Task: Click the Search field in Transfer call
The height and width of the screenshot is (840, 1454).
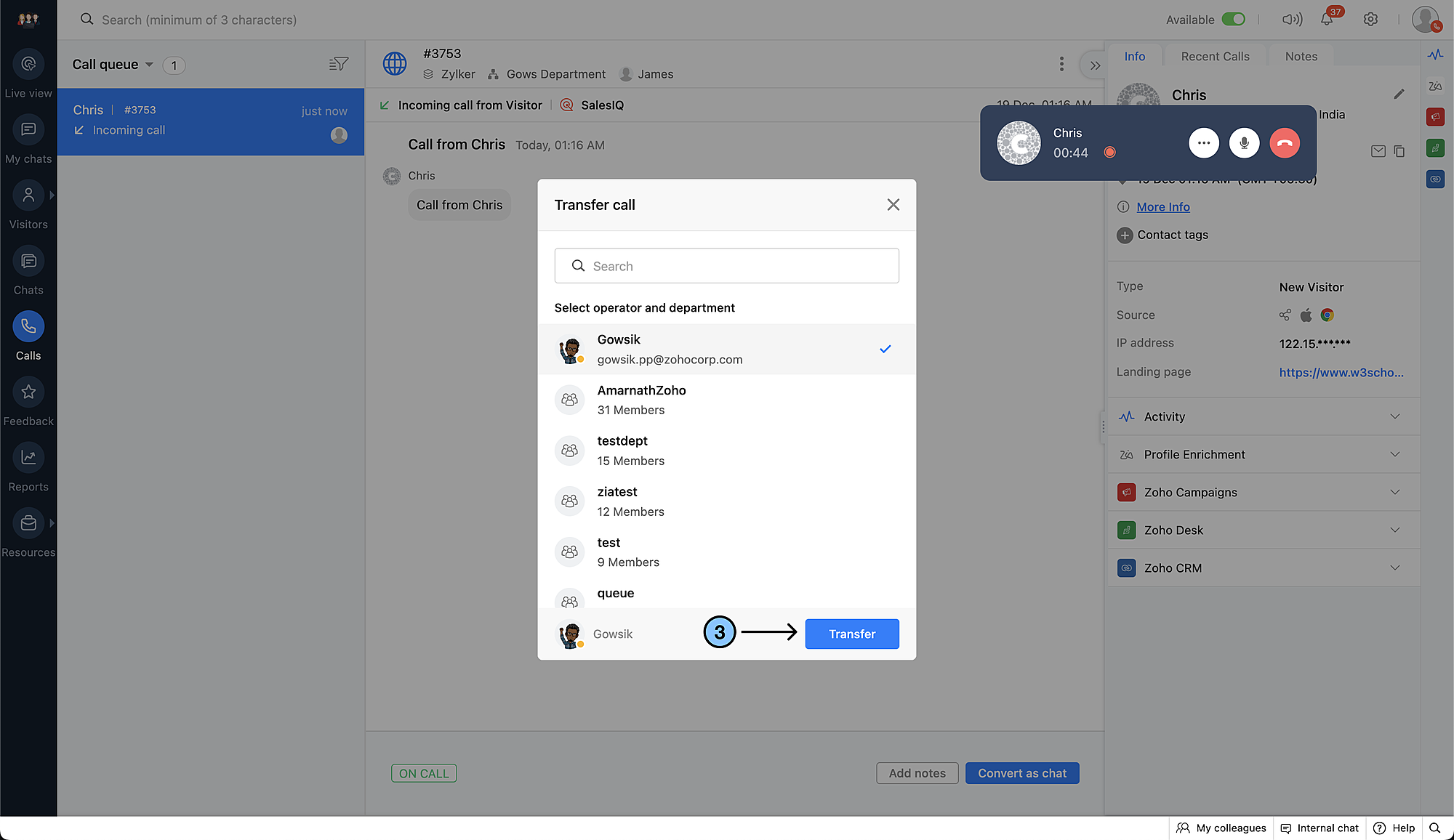Action: click(727, 266)
